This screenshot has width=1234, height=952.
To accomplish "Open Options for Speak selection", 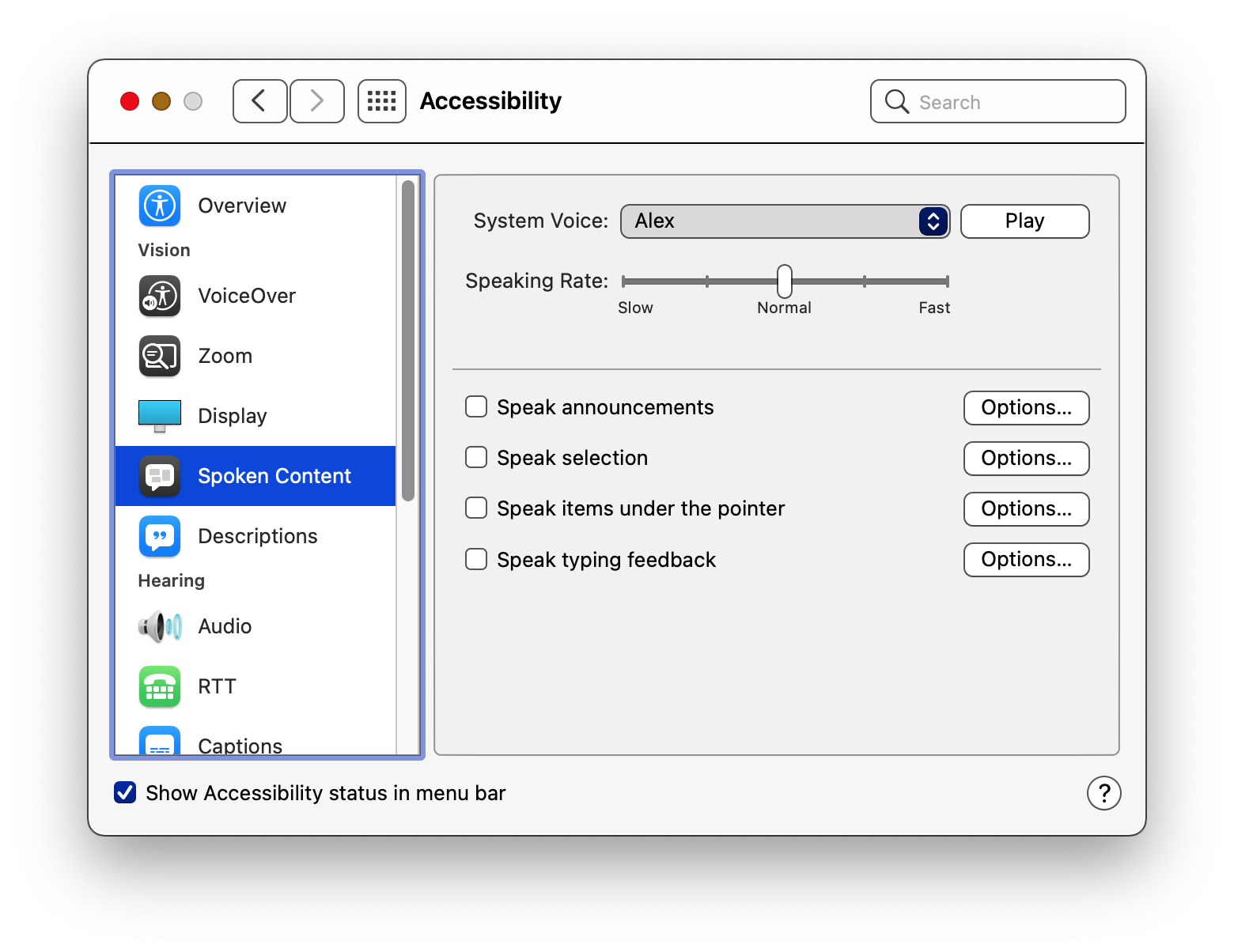I will (1026, 458).
